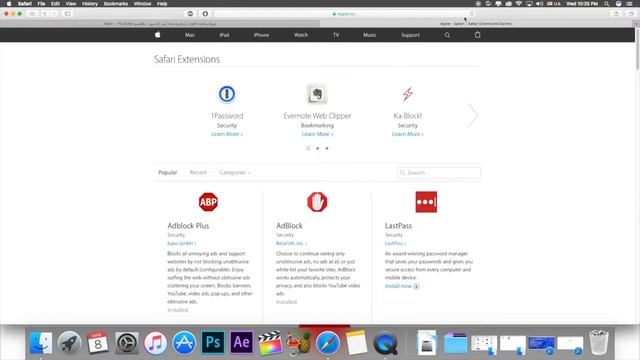Open the Window menu
This screenshot has height=360, width=640.
[142, 4]
